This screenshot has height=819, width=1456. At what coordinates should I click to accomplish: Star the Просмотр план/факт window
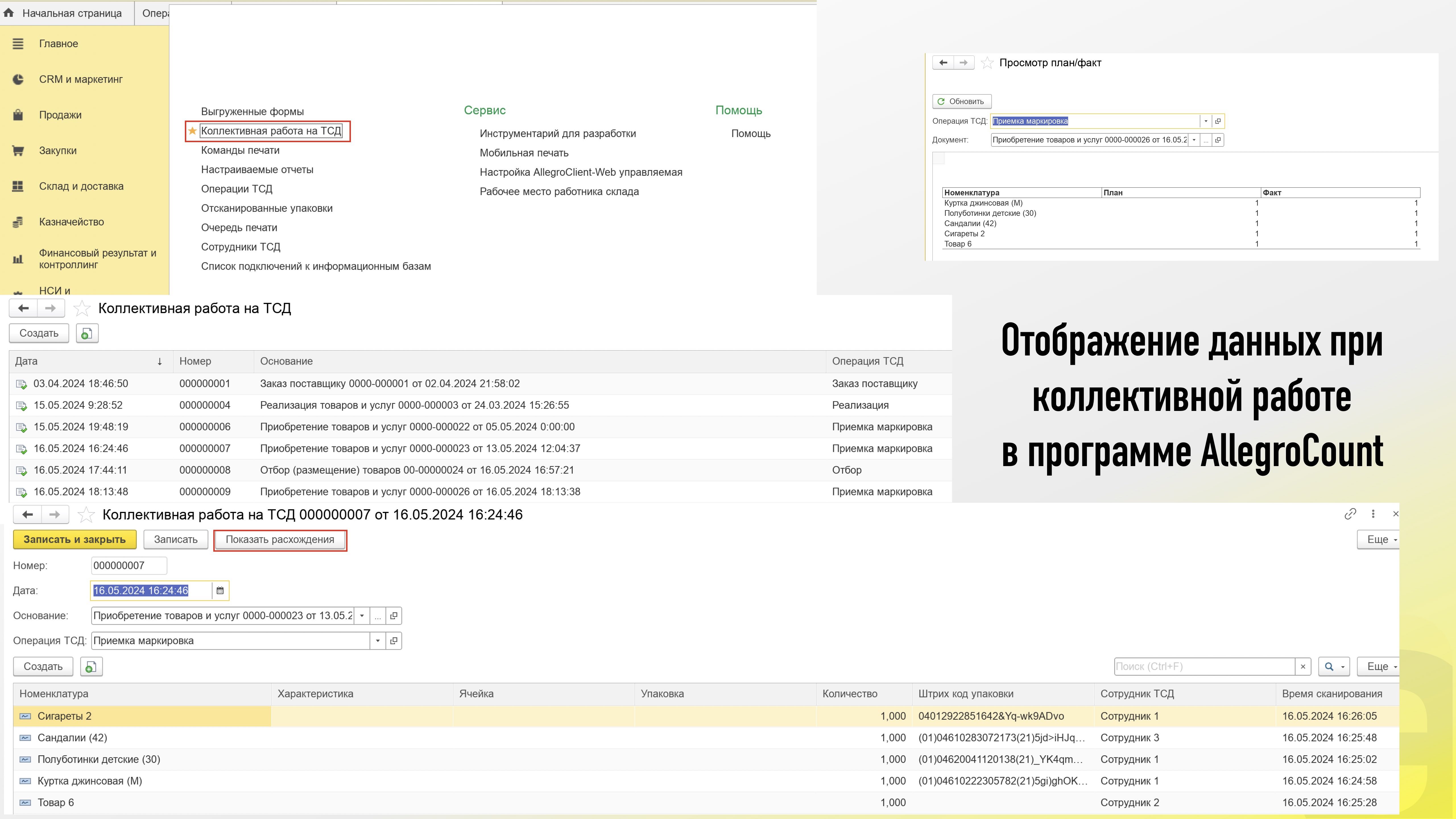pos(987,63)
